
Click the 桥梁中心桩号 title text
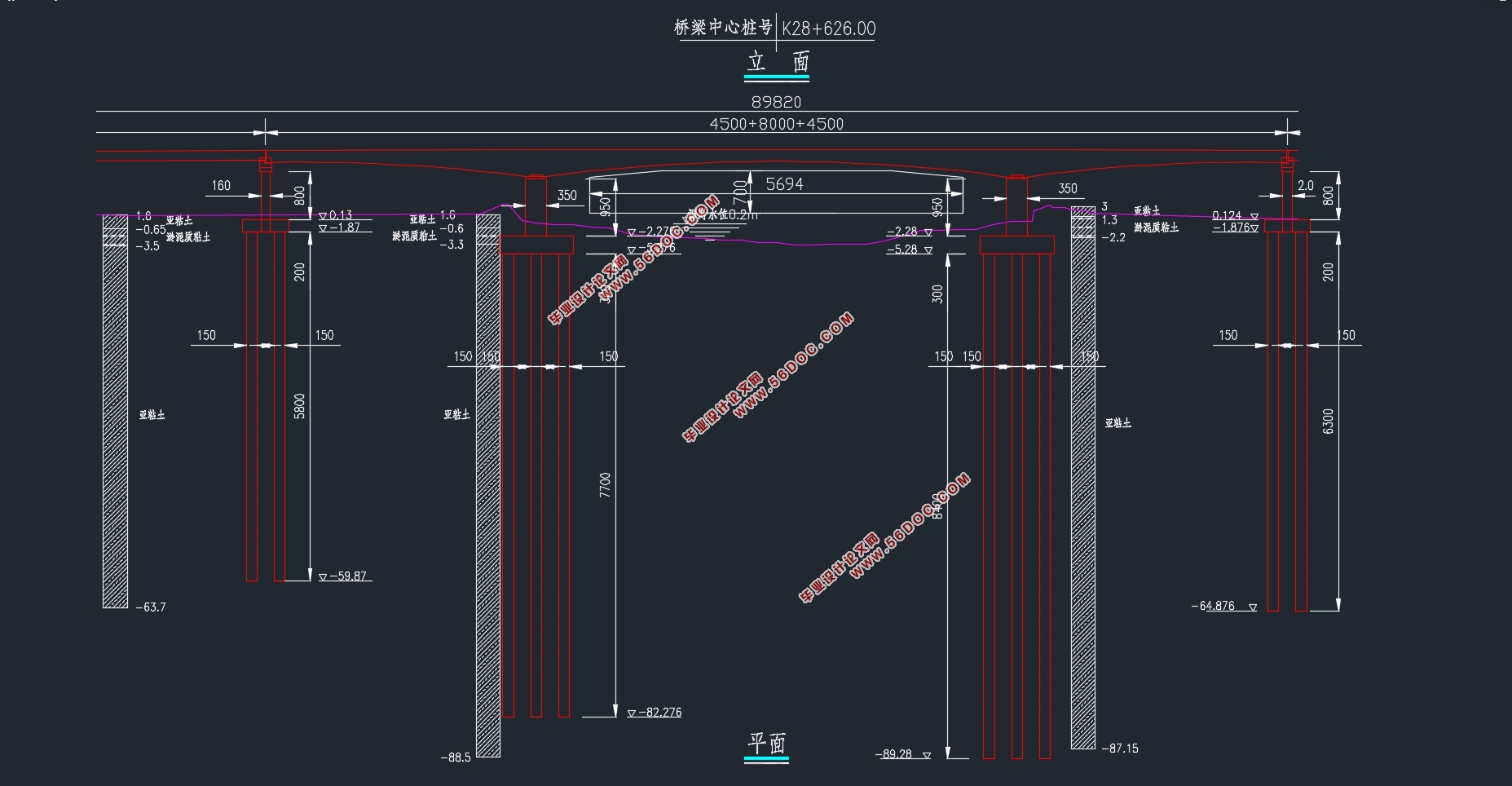(x=723, y=28)
